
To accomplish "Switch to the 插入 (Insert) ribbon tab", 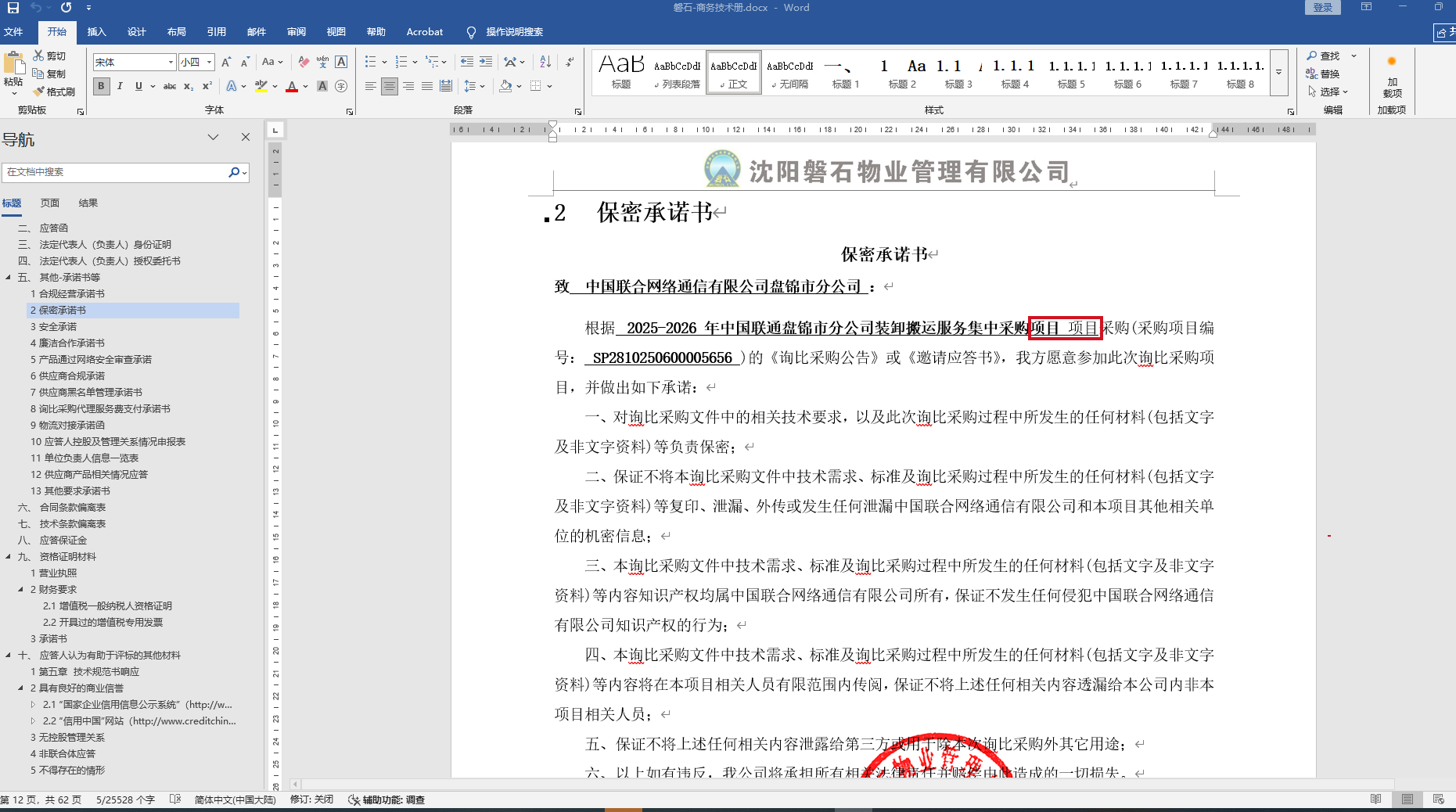I will (x=96, y=31).
